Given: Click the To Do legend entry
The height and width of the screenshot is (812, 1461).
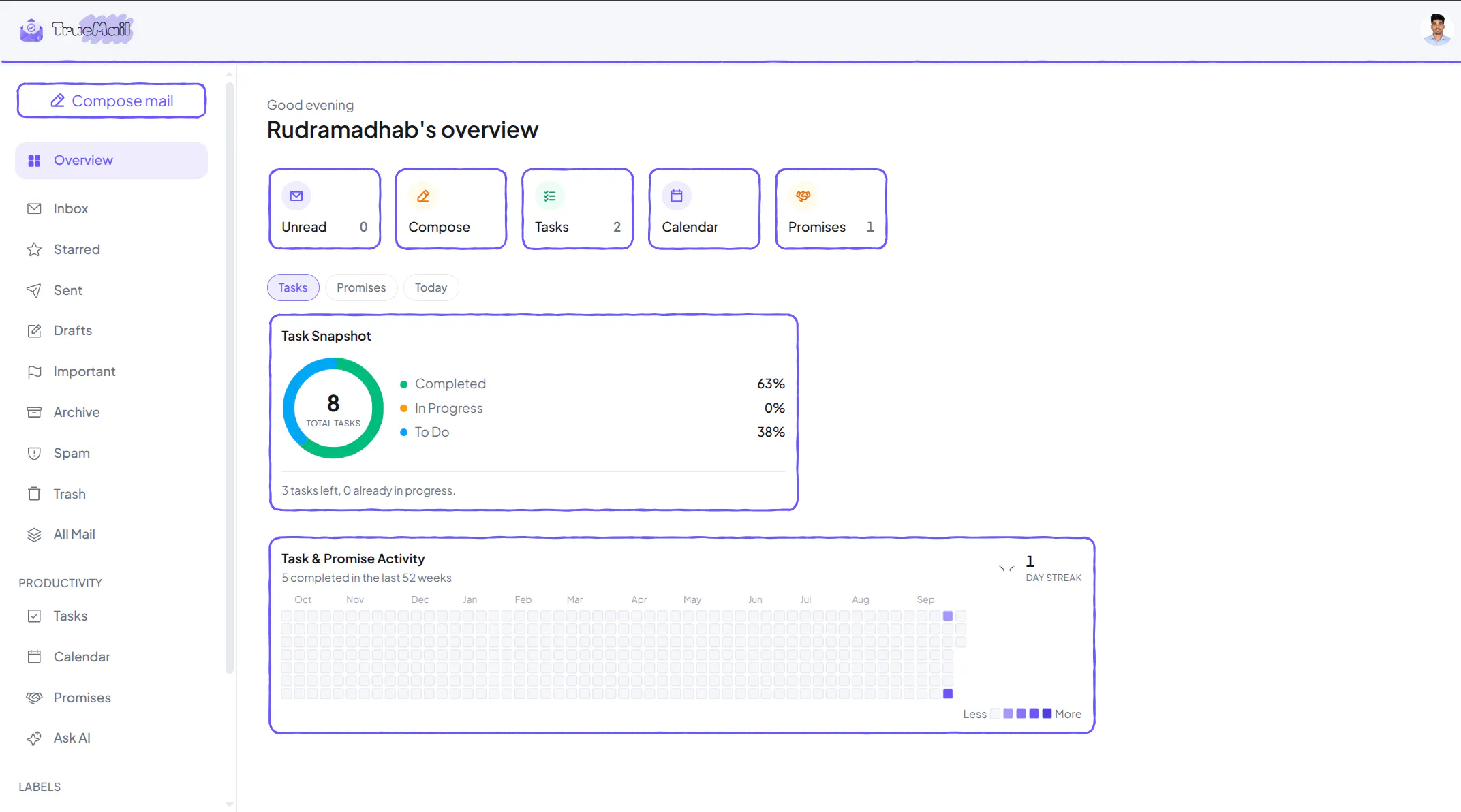Looking at the screenshot, I should pyautogui.click(x=592, y=432).
